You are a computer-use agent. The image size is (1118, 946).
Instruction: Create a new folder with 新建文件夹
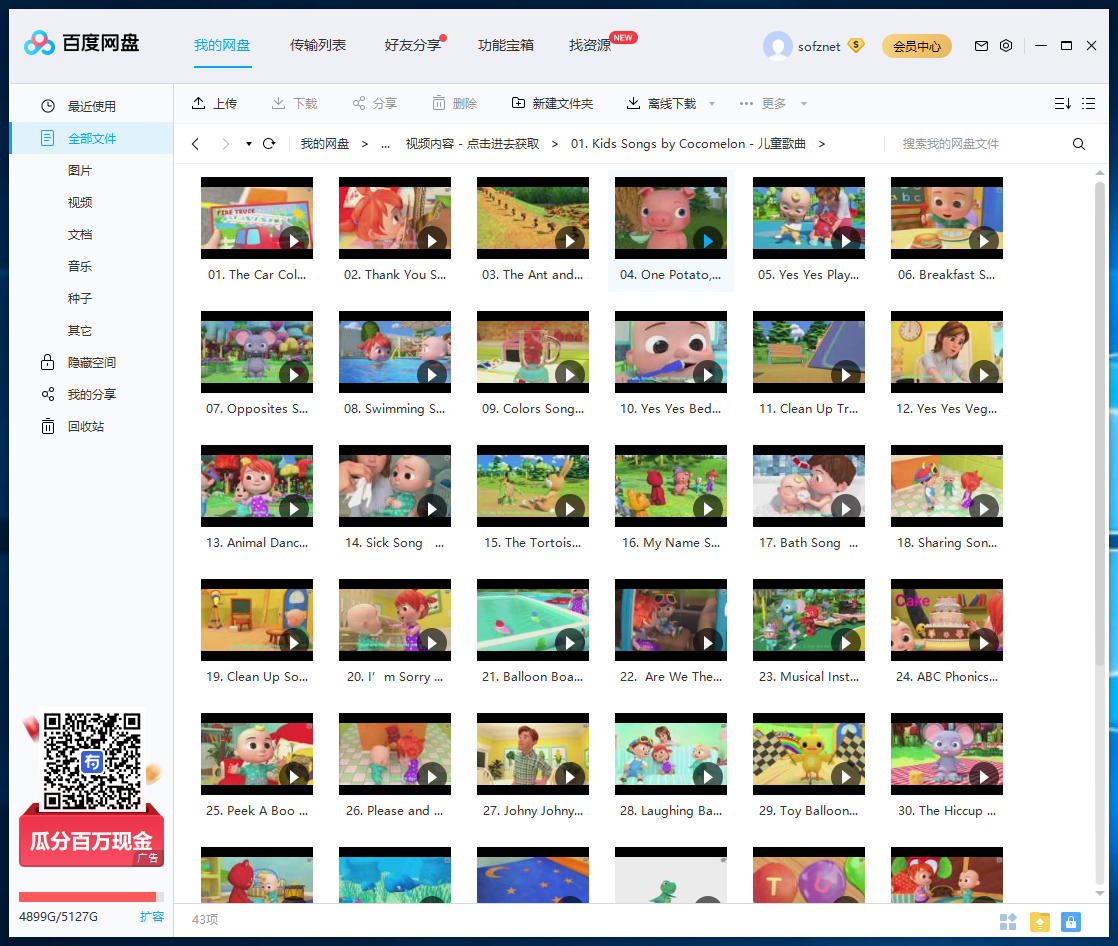tap(552, 103)
